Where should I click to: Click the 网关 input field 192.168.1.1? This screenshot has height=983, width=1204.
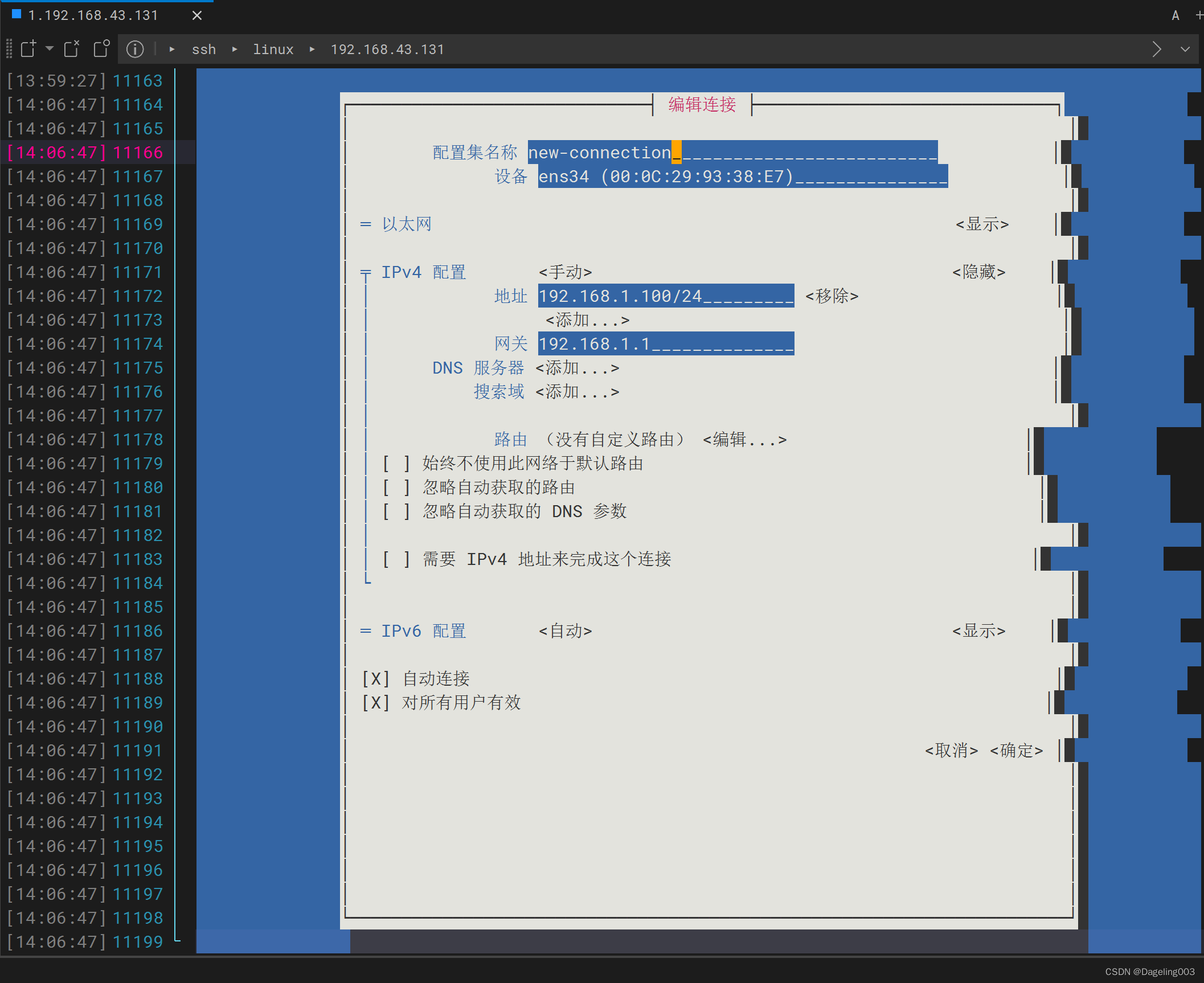tap(665, 344)
